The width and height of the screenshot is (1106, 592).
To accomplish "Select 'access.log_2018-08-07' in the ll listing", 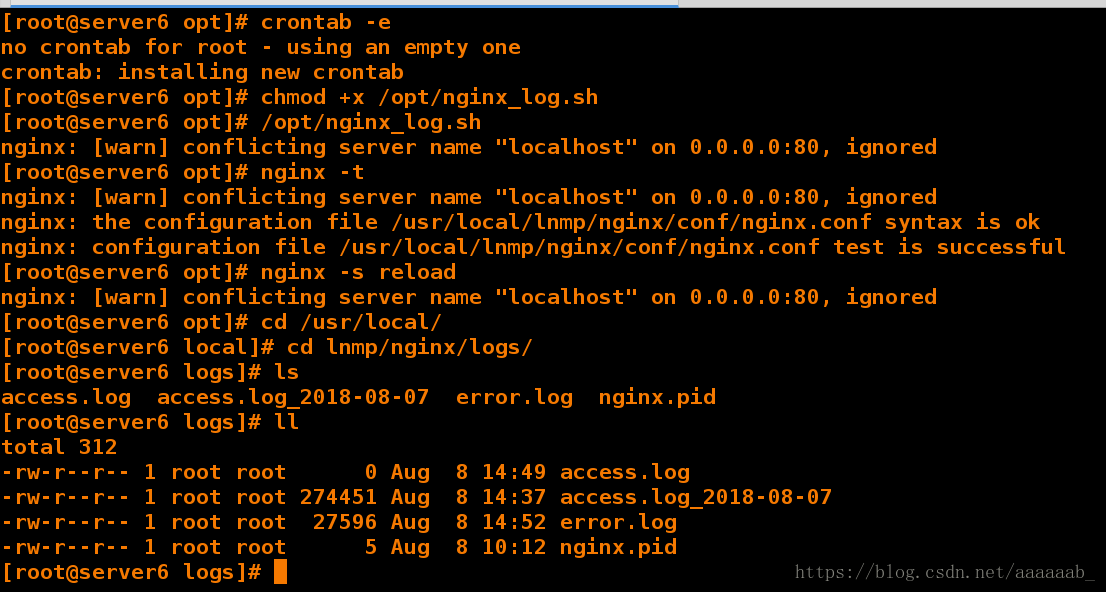I will [696, 497].
